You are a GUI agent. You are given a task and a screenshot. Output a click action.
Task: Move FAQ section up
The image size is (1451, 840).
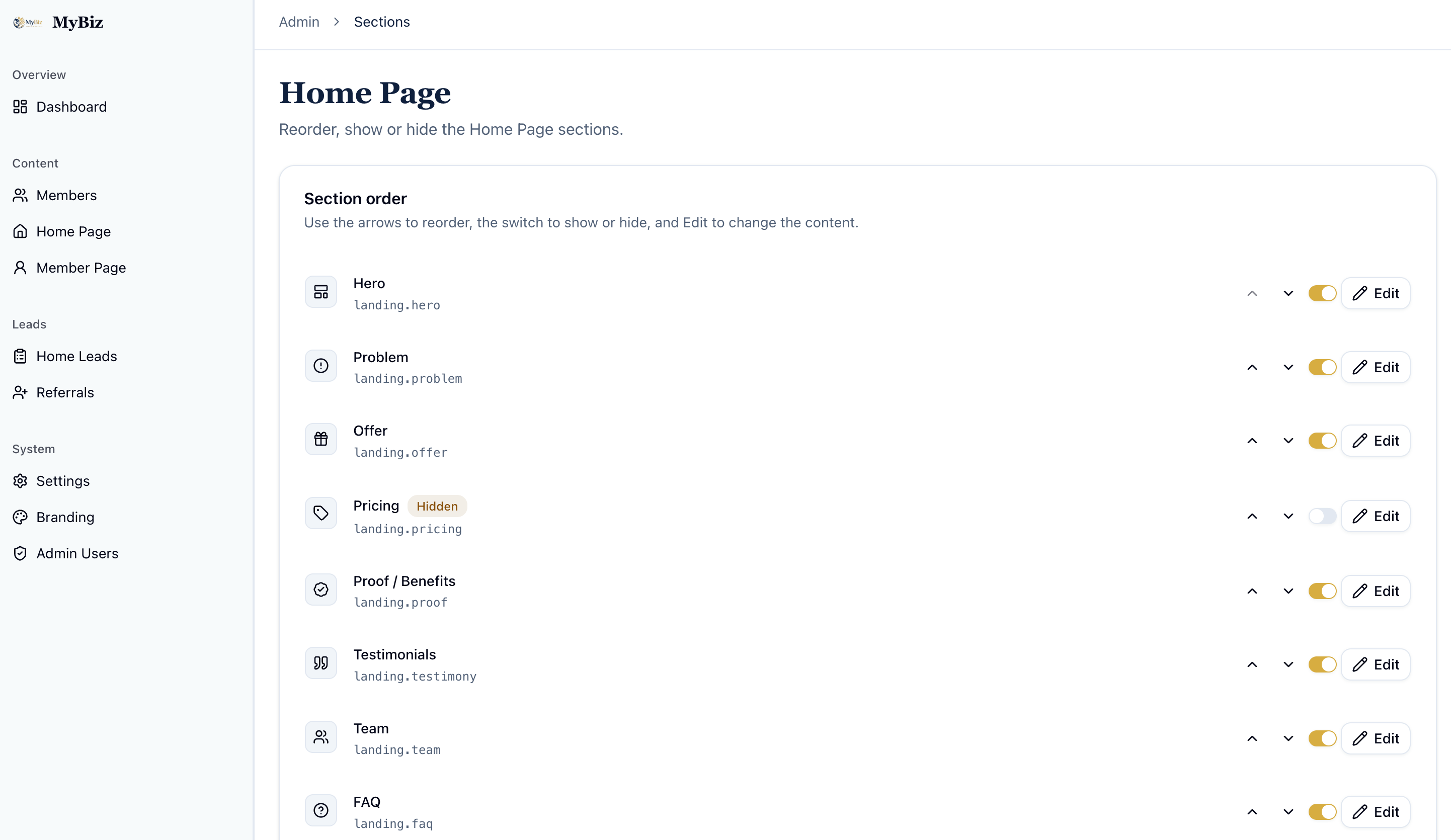tap(1252, 812)
